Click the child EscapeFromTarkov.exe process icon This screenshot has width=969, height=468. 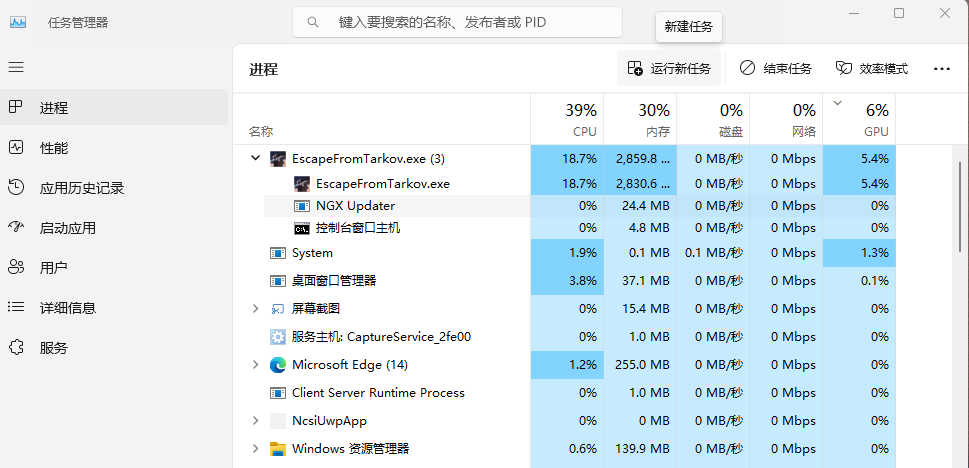pos(302,184)
